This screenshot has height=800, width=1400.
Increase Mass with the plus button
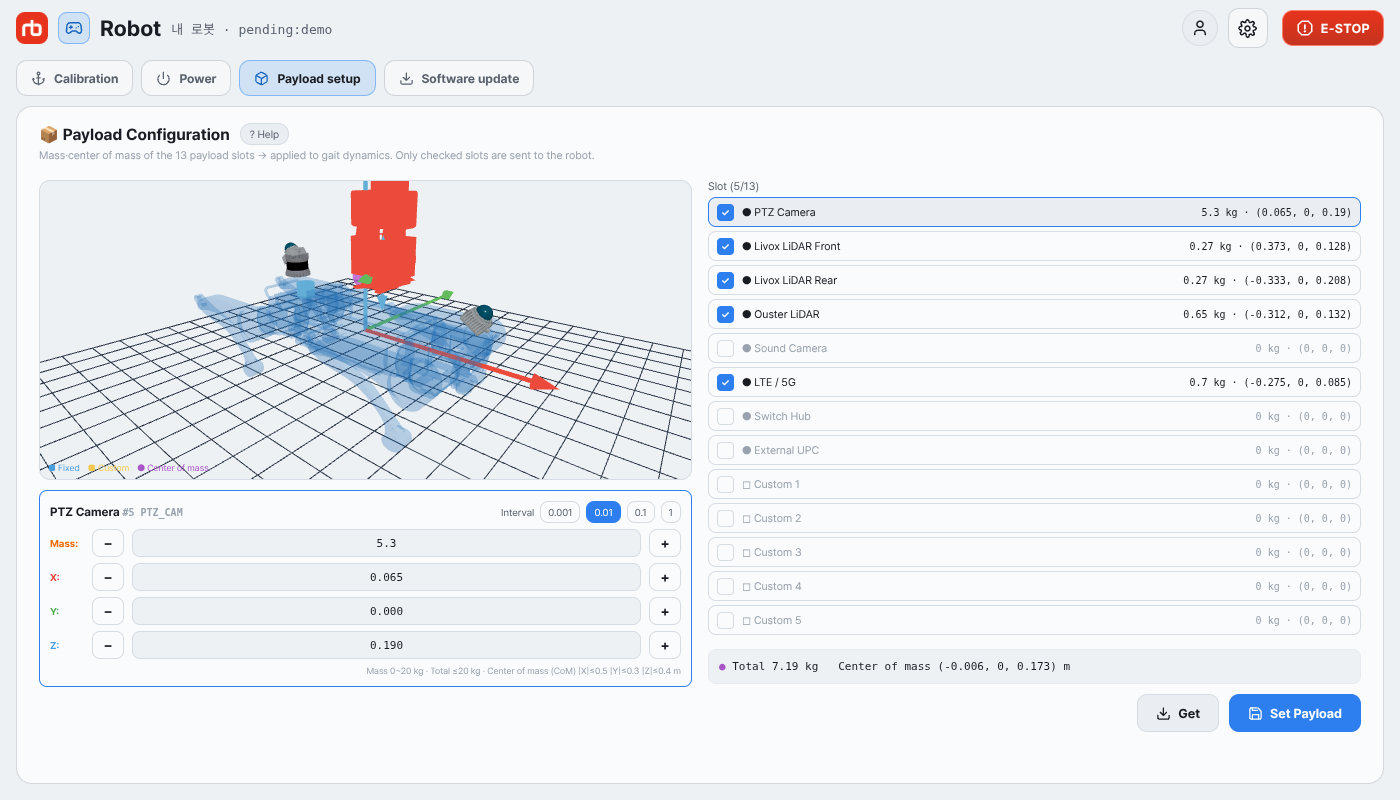[x=665, y=543]
